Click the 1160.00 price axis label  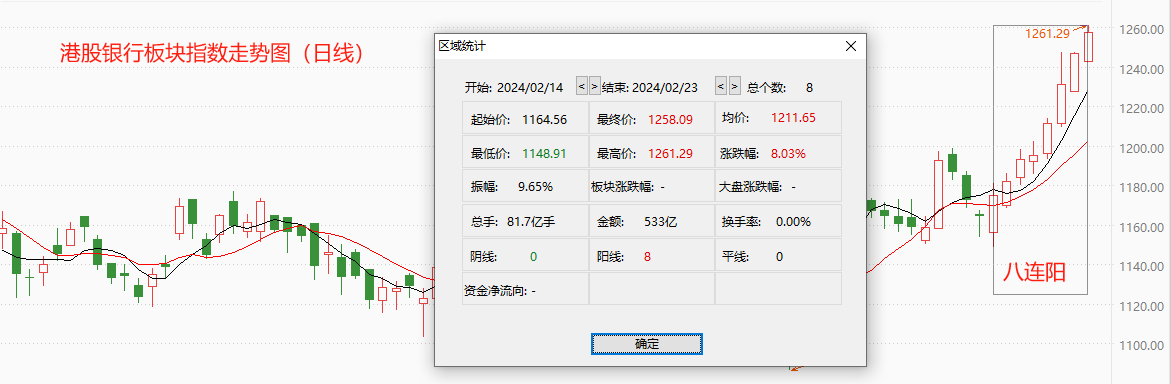[1141, 227]
